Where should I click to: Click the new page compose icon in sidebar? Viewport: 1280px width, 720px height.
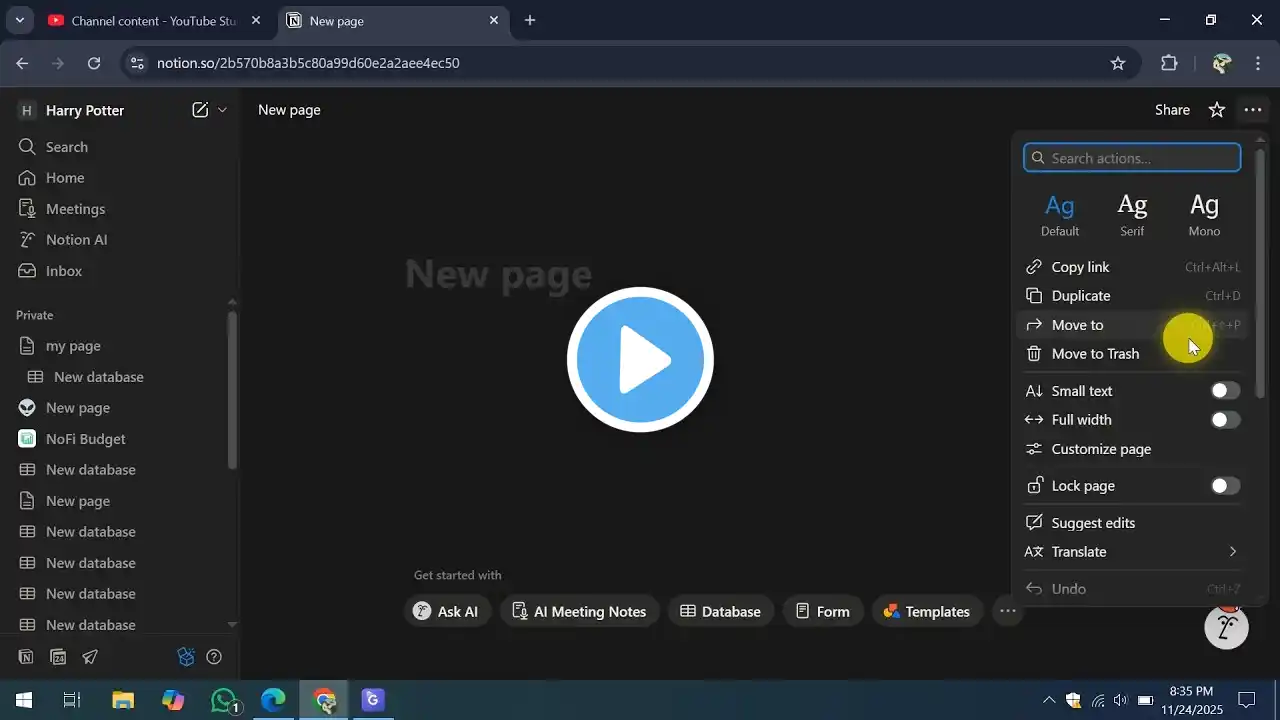(200, 110)
